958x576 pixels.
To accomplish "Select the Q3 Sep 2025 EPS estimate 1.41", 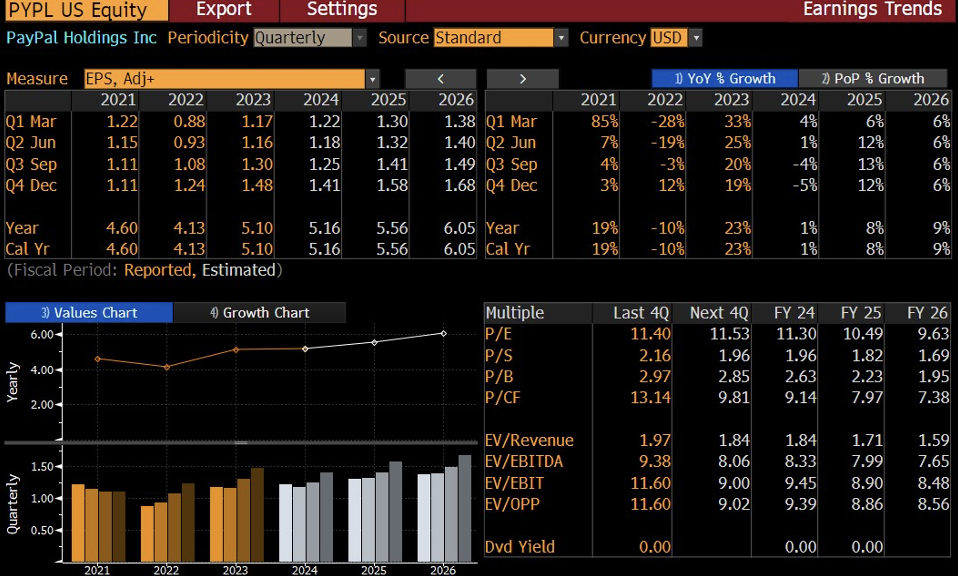I will click(392, 164).
